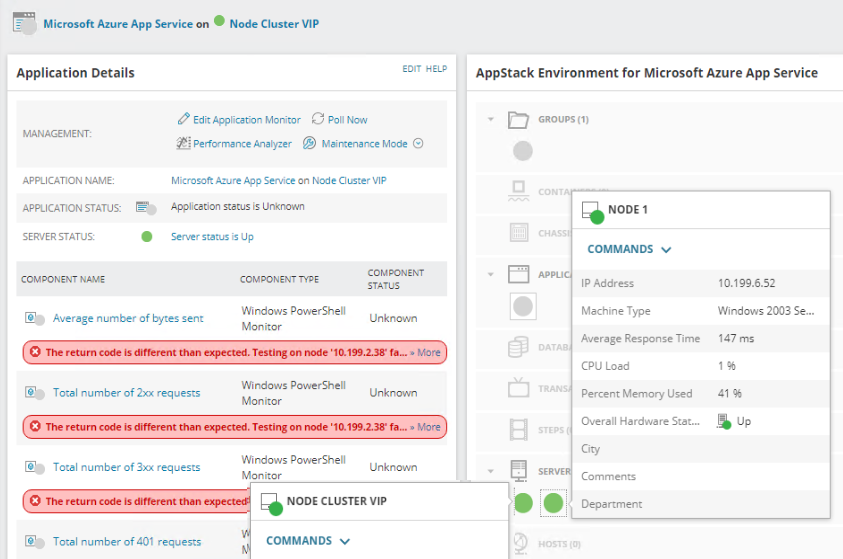Click the pencil icon for Edit Application Monitor
The image size is (843, 559).
tap(183, 118)
